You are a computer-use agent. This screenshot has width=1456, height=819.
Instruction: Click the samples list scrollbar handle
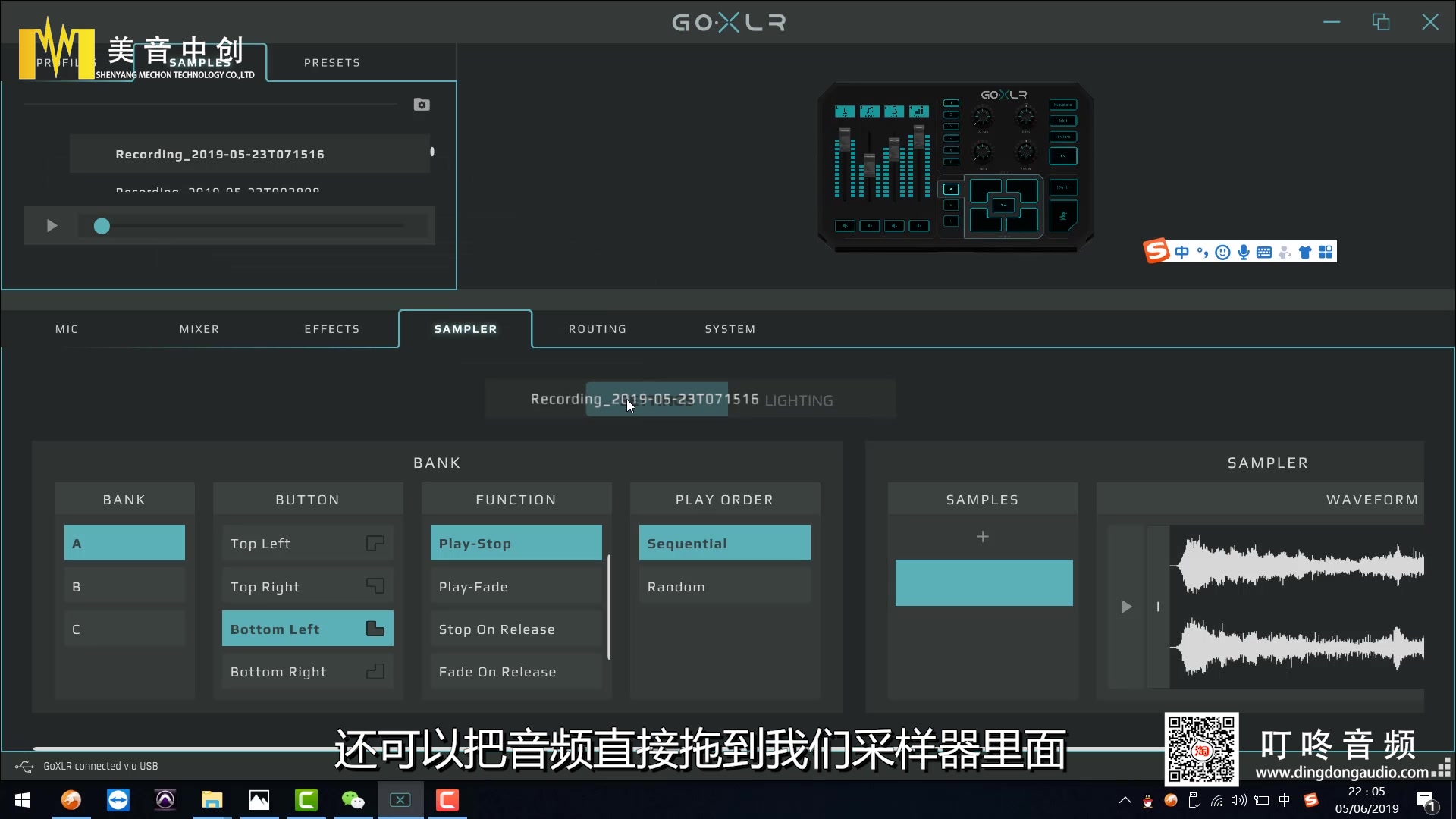[x=432, y=152]
